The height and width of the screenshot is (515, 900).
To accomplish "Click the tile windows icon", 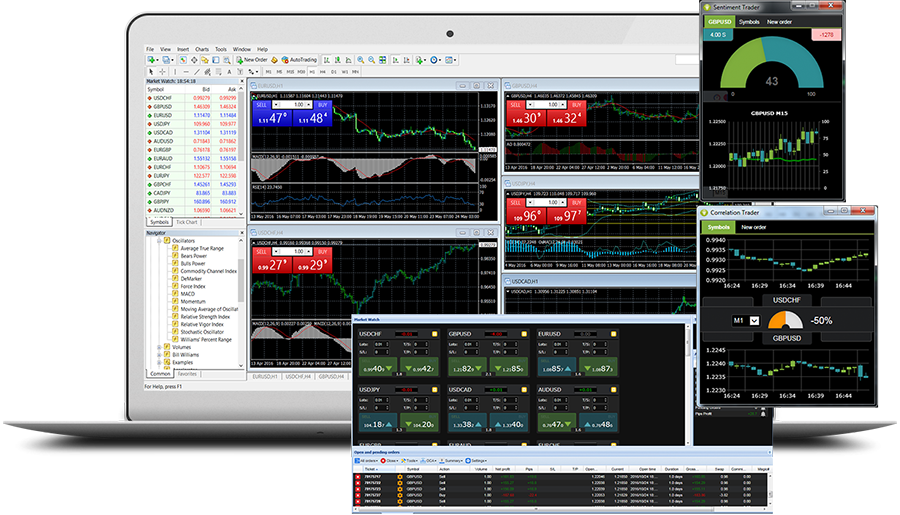I will (382, 60).
